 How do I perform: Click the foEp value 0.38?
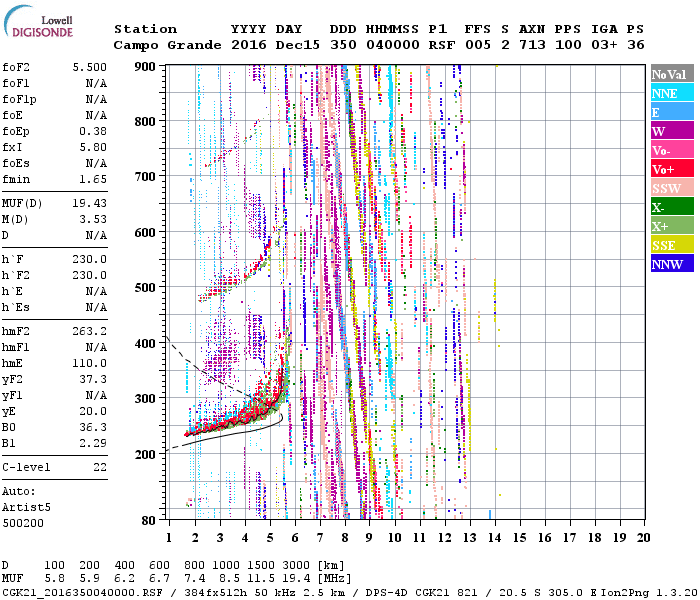pos(93,131)
